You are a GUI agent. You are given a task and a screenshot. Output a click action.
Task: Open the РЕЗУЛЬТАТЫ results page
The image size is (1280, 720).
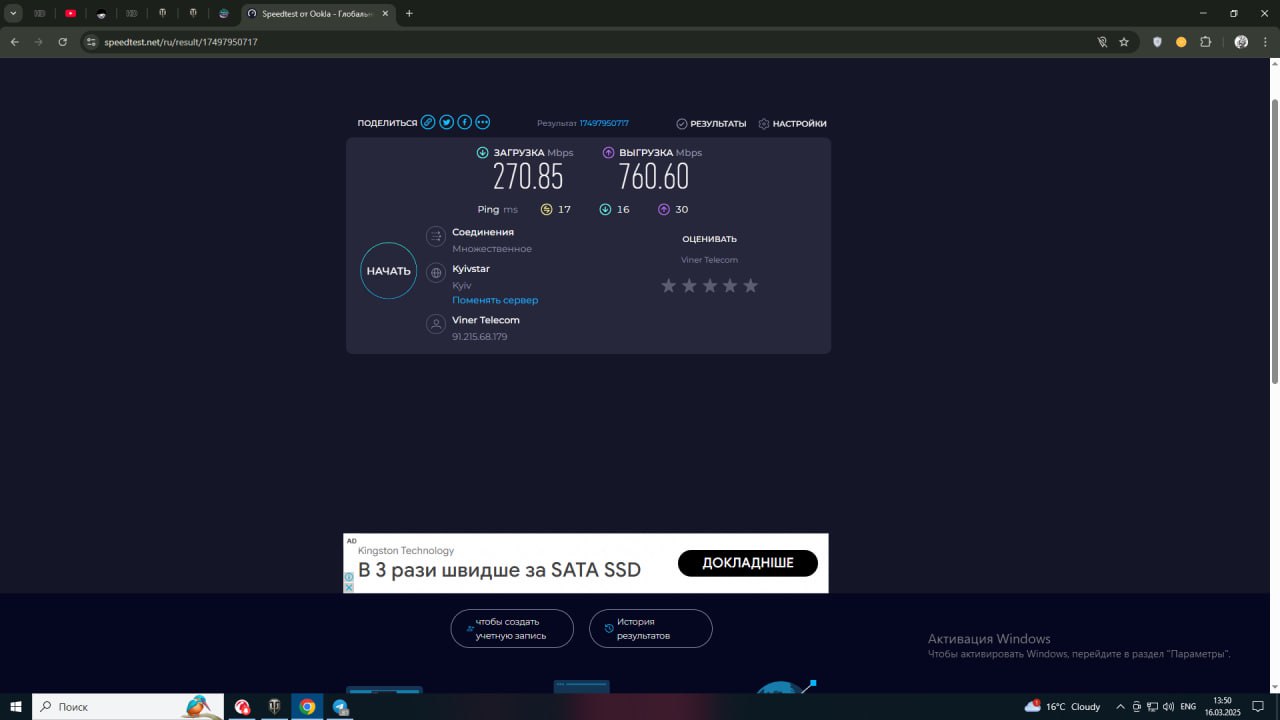(x=711, y=124)
